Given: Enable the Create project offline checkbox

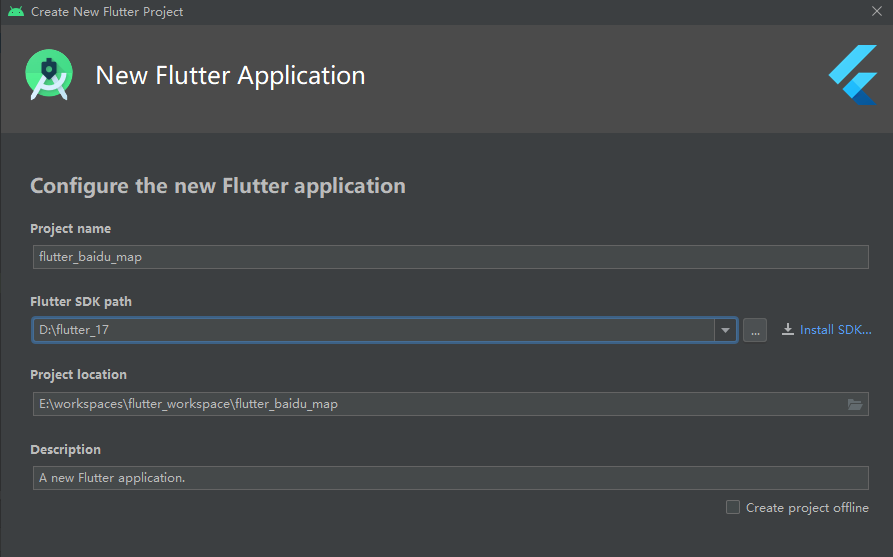Looking at the screenshot, I should coord(733,507).
